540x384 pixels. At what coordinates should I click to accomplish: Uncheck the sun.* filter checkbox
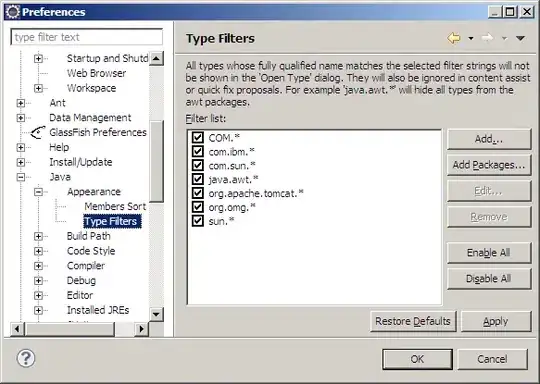coord(198,221)
